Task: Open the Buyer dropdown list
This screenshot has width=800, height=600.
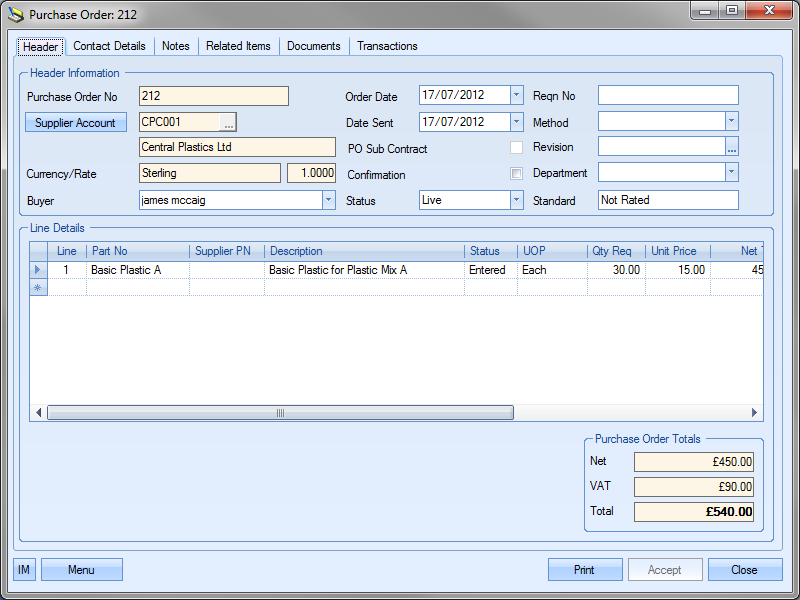Action: [328, 200]
